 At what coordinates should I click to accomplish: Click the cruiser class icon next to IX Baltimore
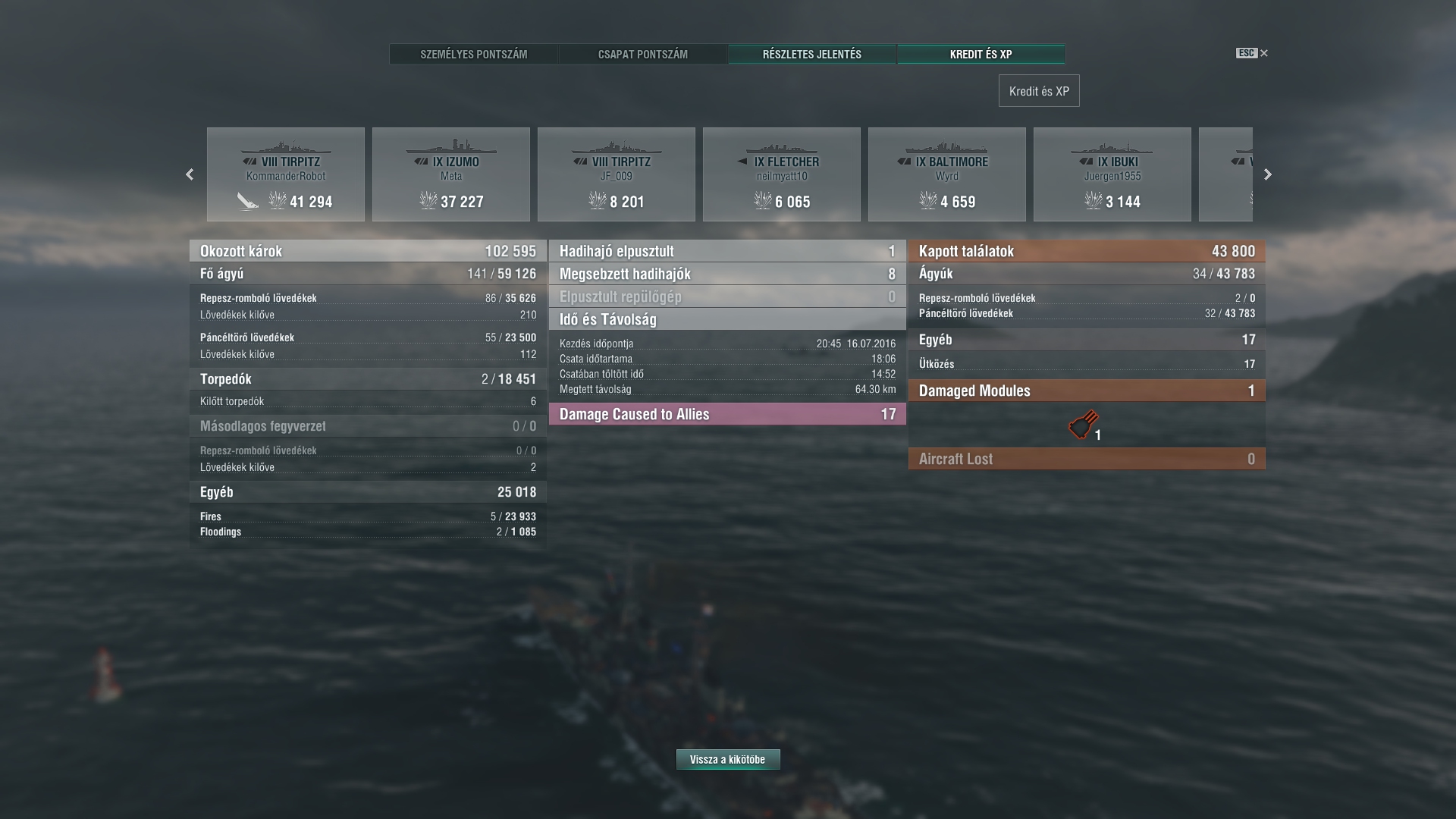(x=904, y=162)
